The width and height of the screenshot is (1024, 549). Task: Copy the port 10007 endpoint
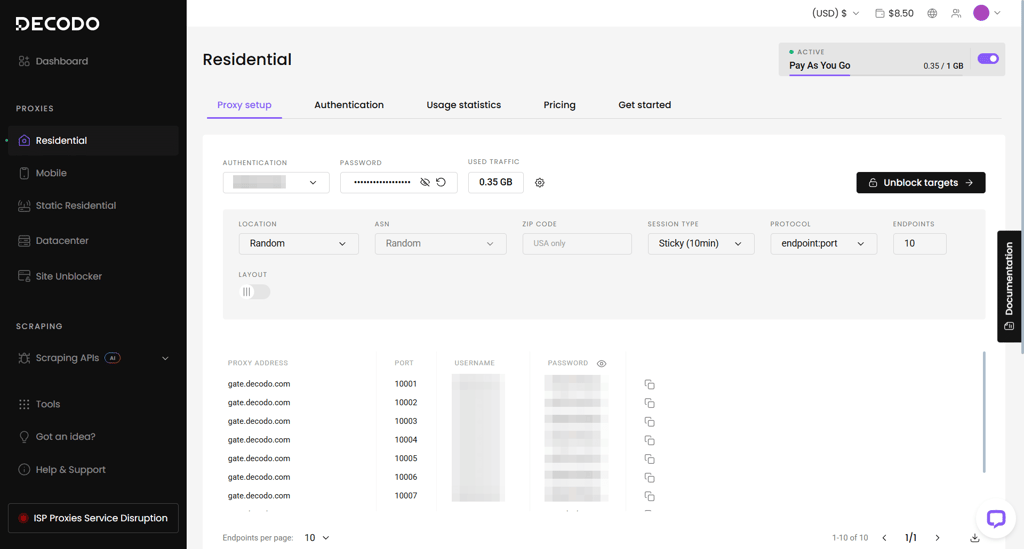pos(649,496)
